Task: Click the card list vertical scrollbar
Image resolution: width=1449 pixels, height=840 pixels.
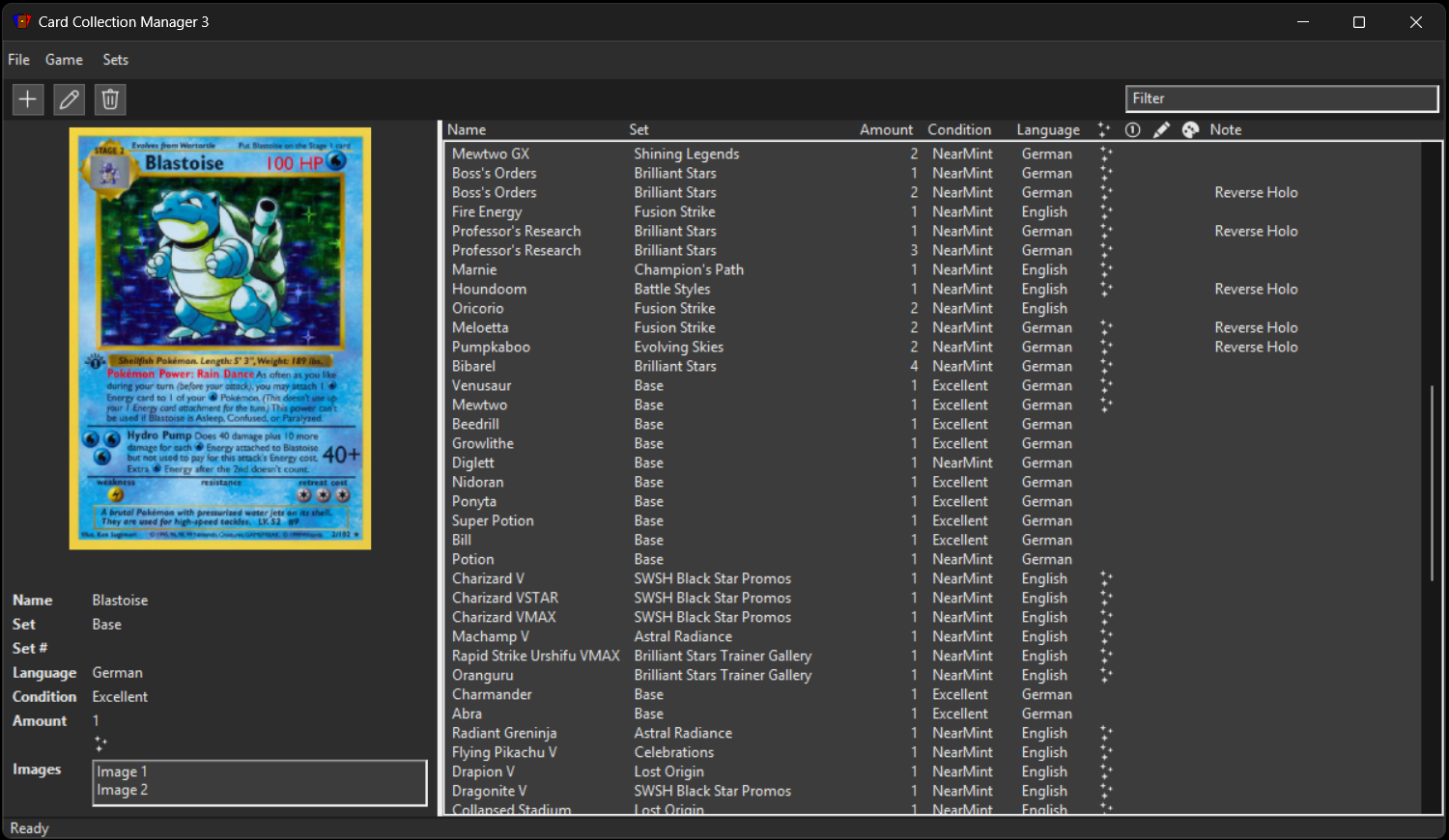Action: click(1432, 483)
